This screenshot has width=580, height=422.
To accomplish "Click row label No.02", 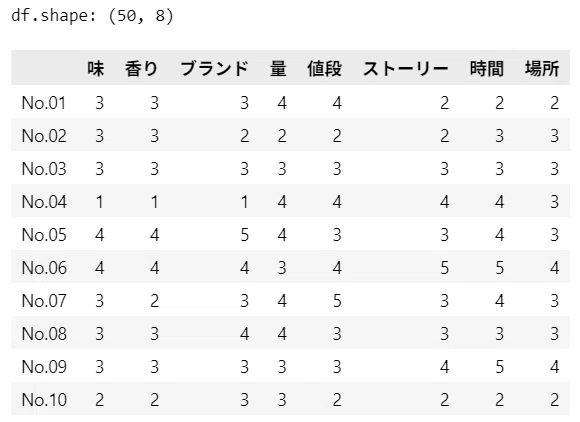I will 44,136.
